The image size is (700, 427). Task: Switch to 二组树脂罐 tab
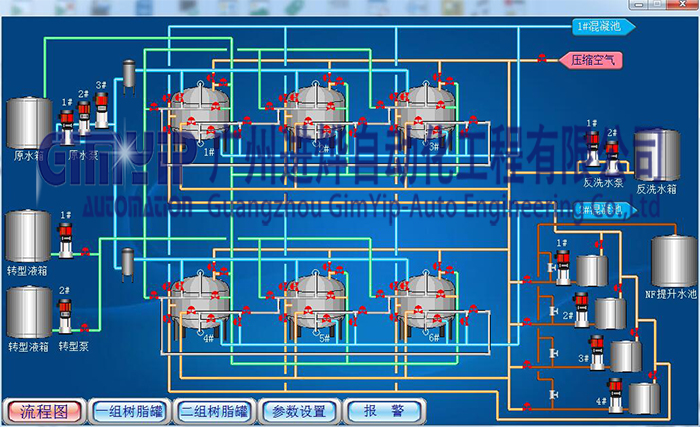214,411
